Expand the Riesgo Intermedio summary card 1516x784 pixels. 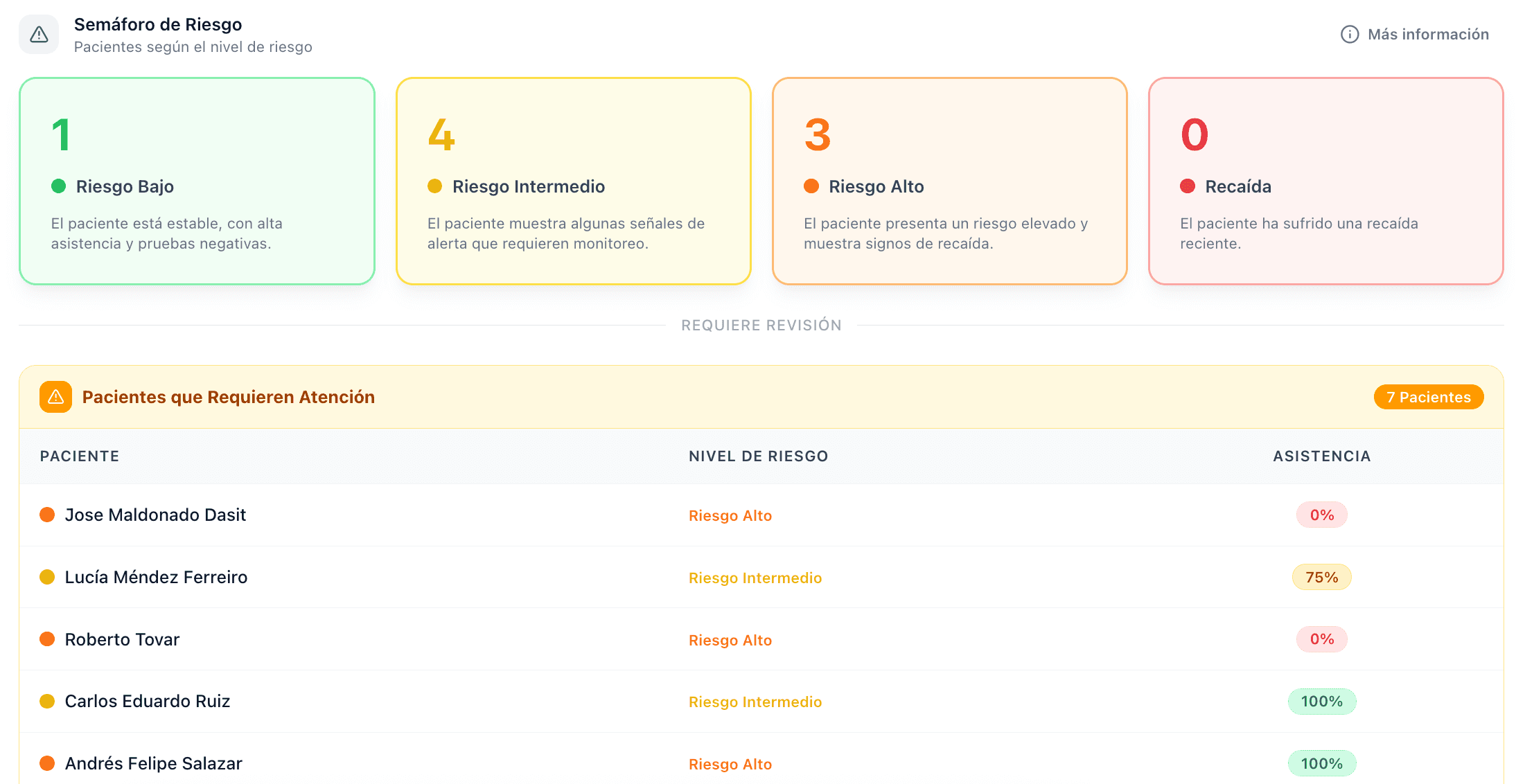click(x=574, y=181)
